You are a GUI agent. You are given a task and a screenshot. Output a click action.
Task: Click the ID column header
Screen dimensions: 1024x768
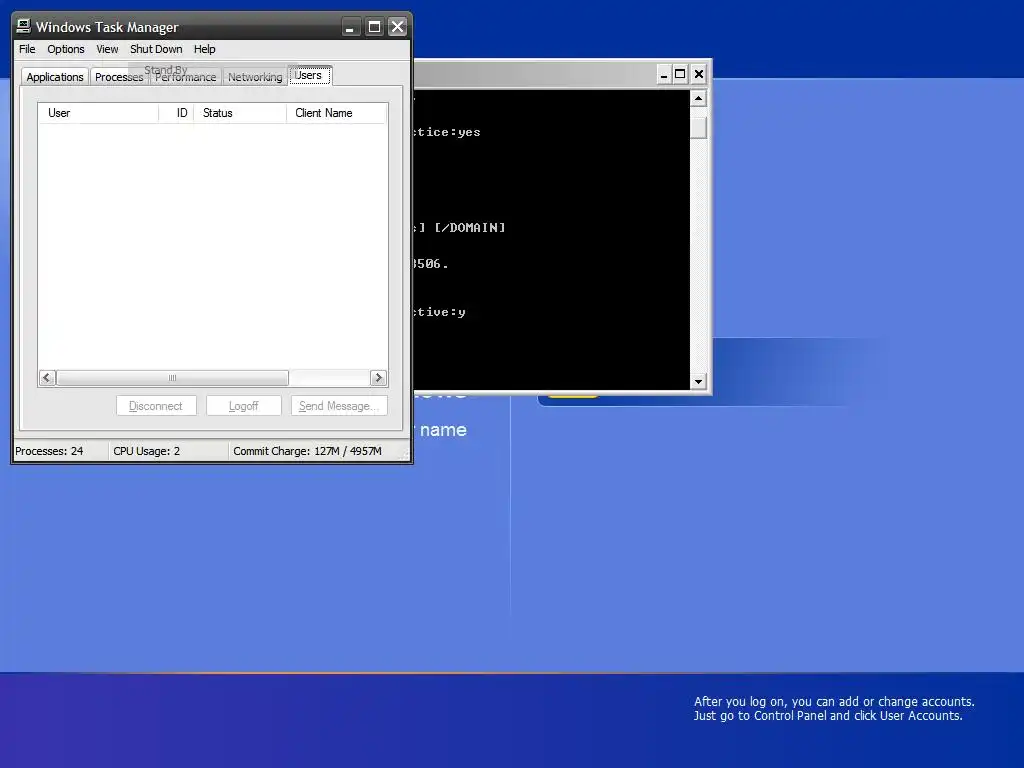click(x=176, y=113)
